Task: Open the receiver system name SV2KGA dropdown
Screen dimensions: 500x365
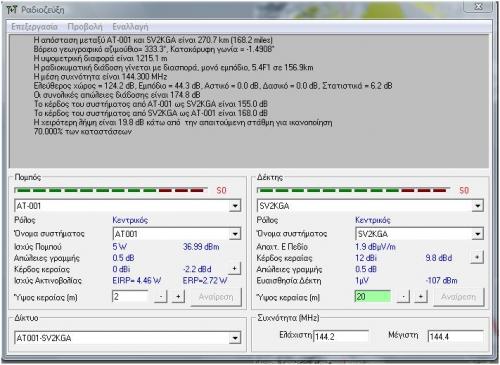Action: pos(478,234)
